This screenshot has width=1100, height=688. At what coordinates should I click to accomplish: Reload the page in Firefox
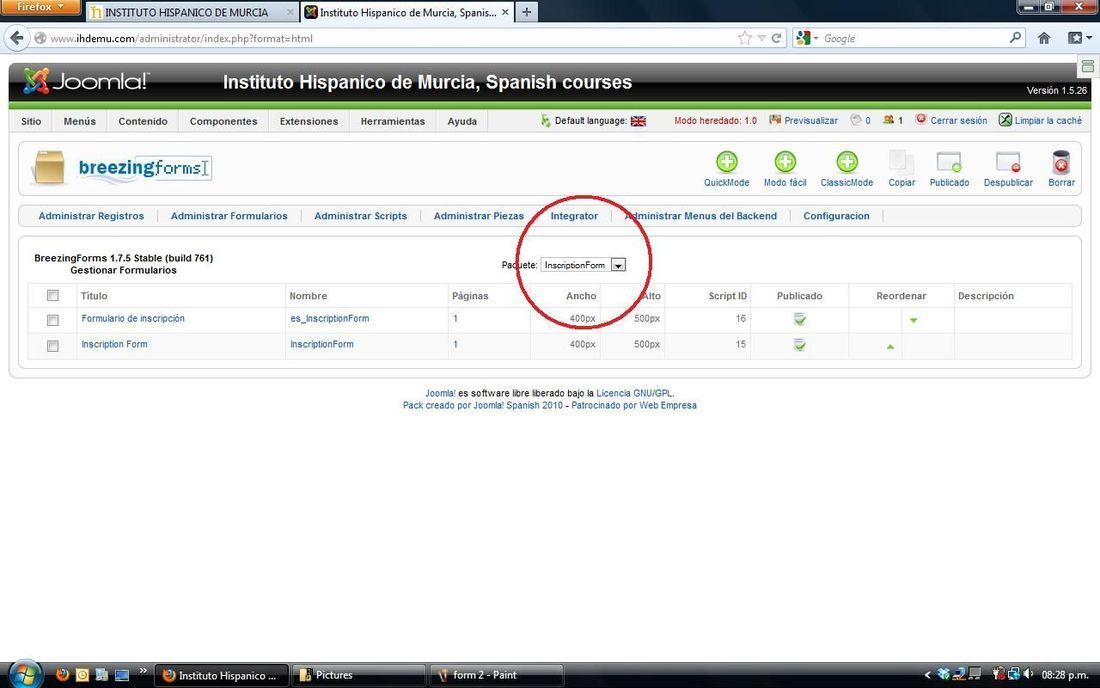(777, 39)
